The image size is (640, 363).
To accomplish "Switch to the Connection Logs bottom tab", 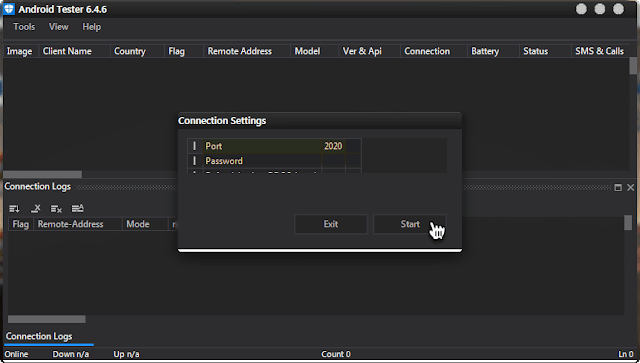I will coord(39,336).
